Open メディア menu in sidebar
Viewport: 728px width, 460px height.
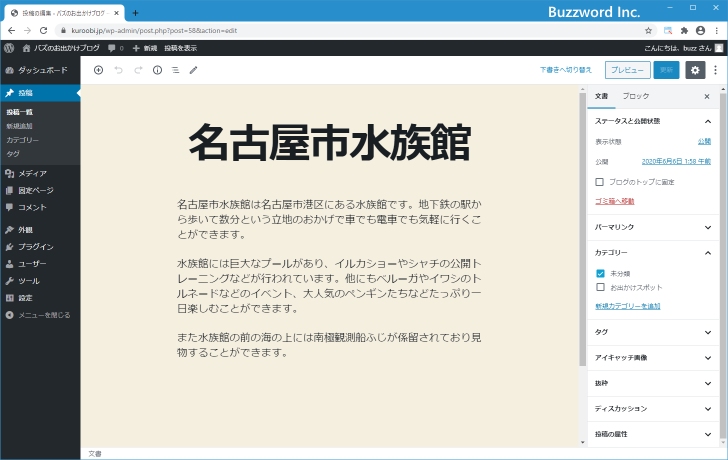pos(40,173)
